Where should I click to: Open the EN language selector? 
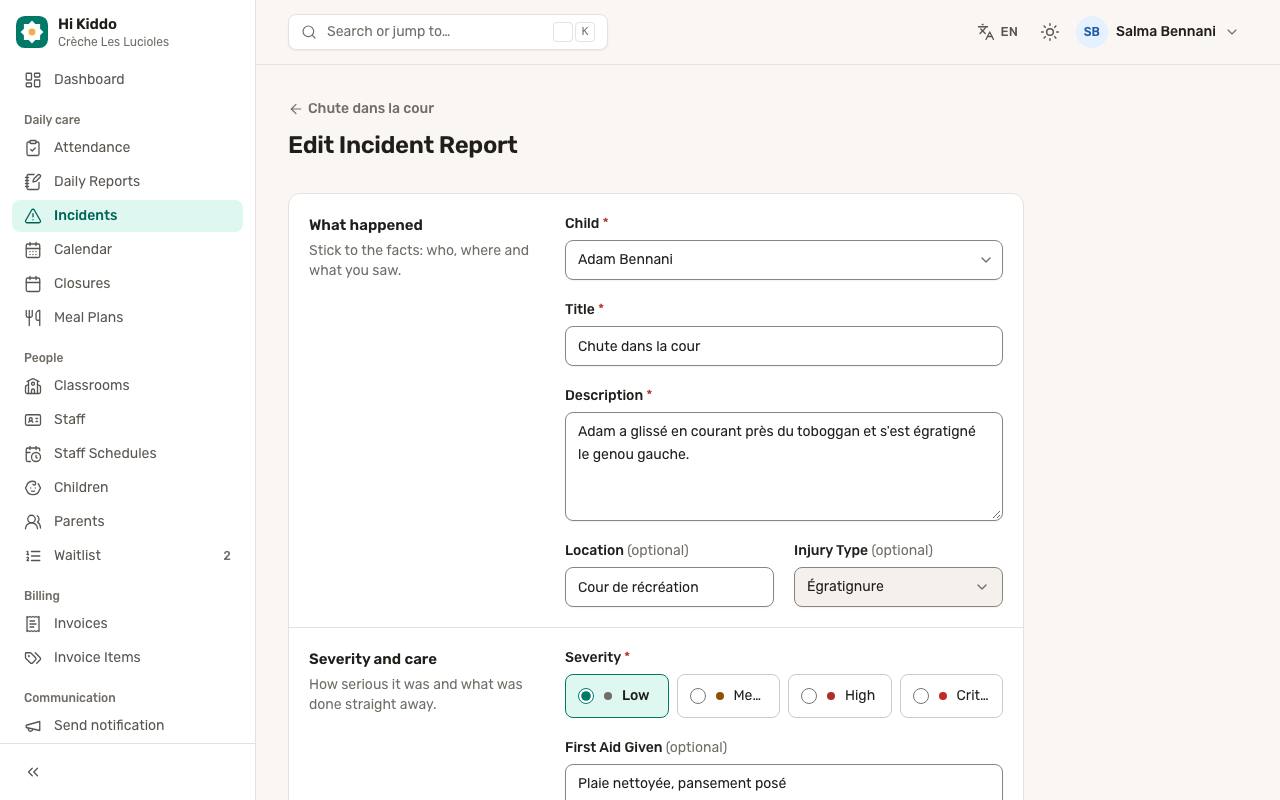click(998, 32)
